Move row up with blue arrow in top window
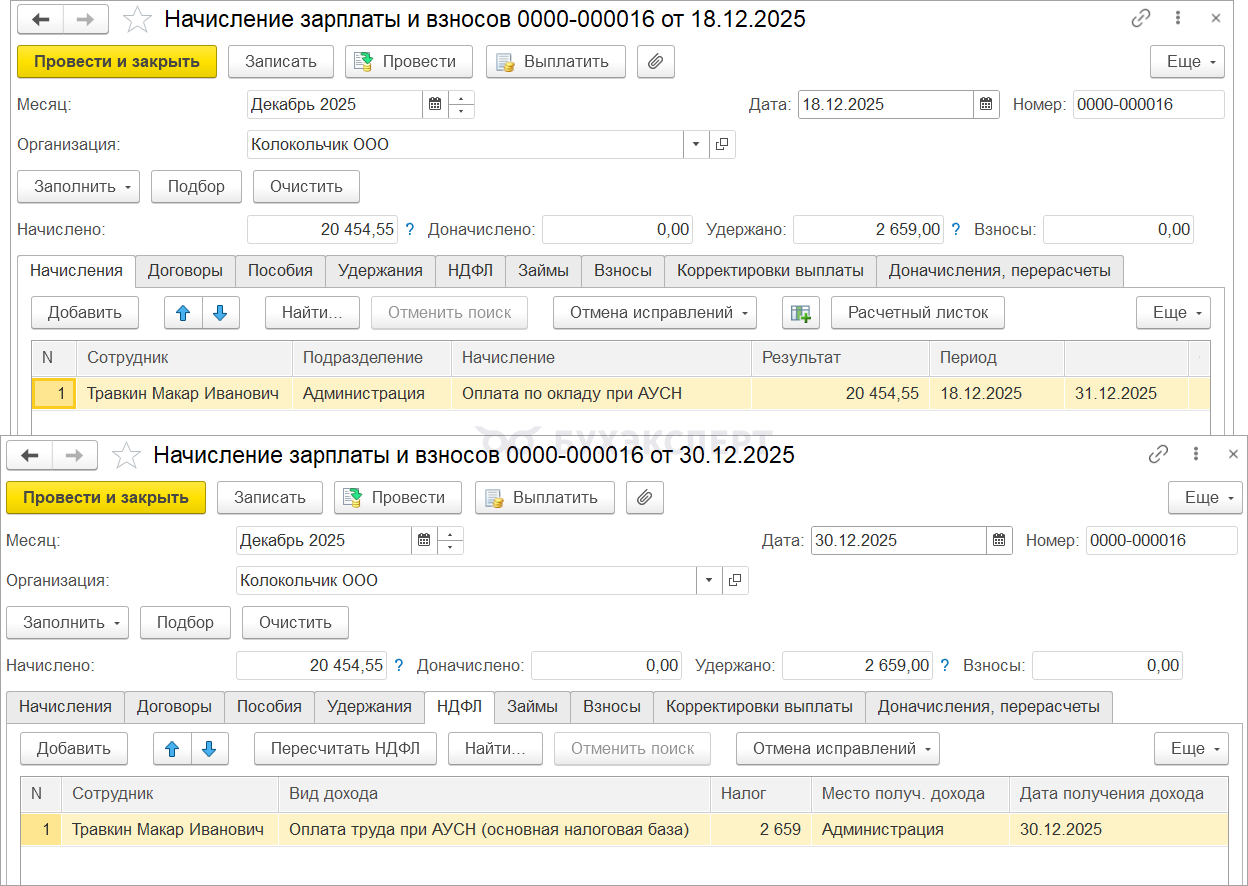The image size is (1248, 886). point(183,312)
